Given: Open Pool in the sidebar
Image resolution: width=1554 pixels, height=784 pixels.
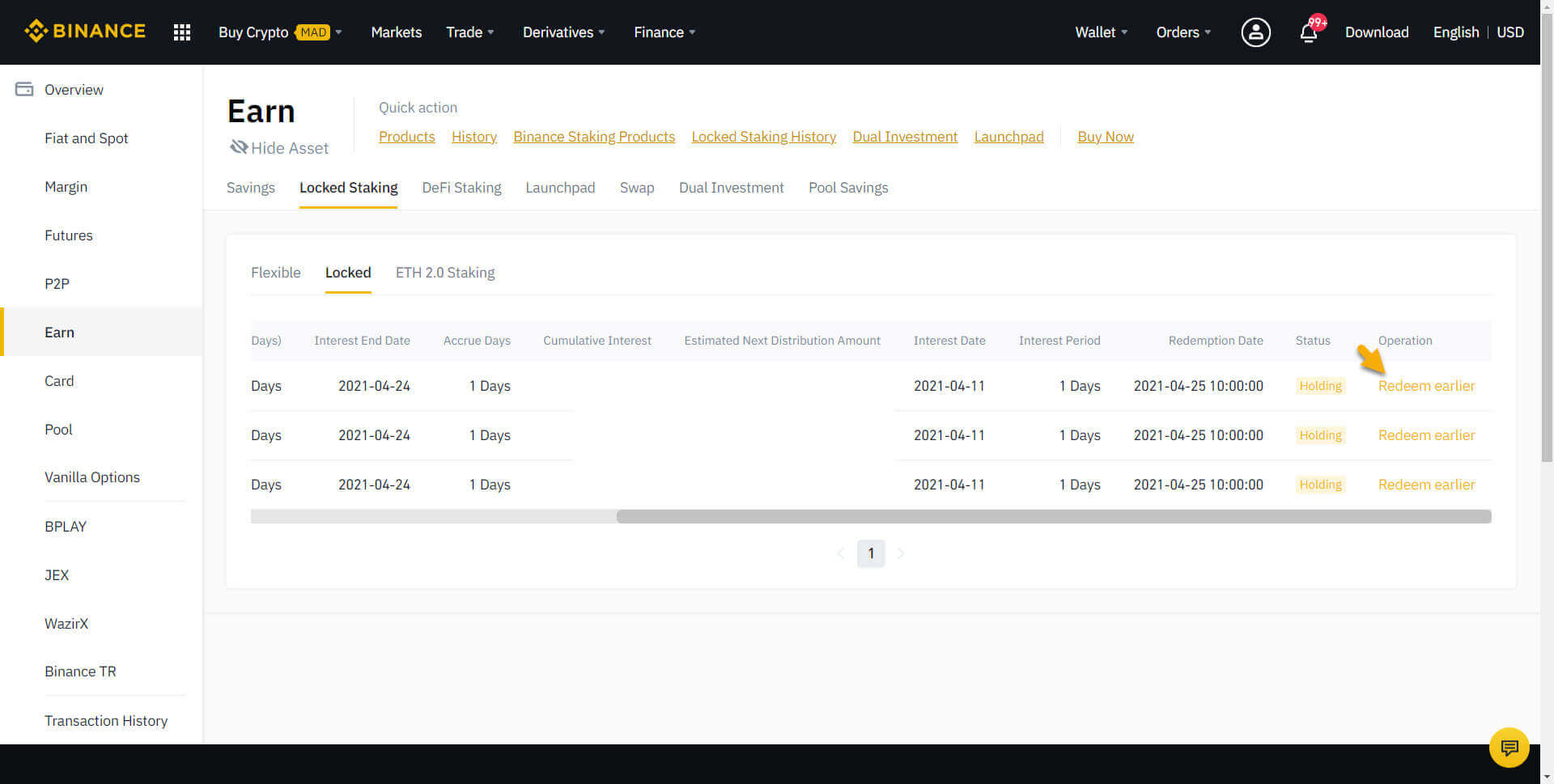Looking at the screenshot, I should point(58,430).
